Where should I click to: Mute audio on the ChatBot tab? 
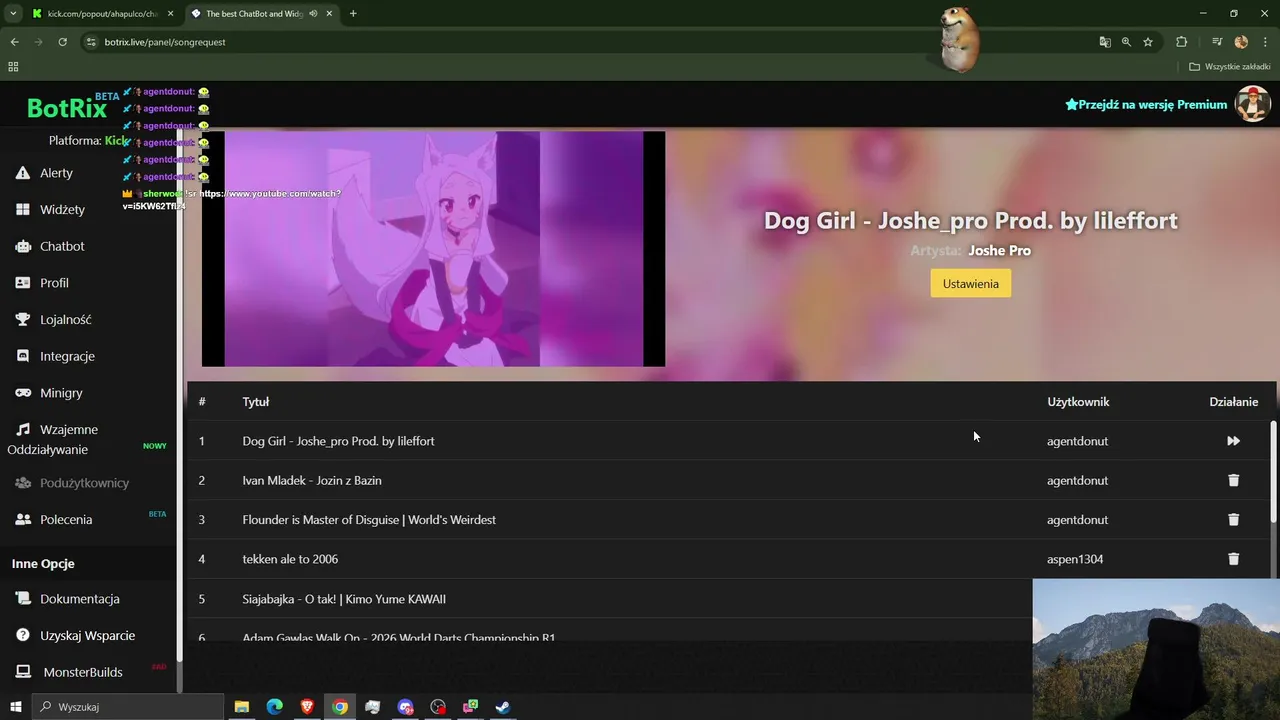click(314, 14)
